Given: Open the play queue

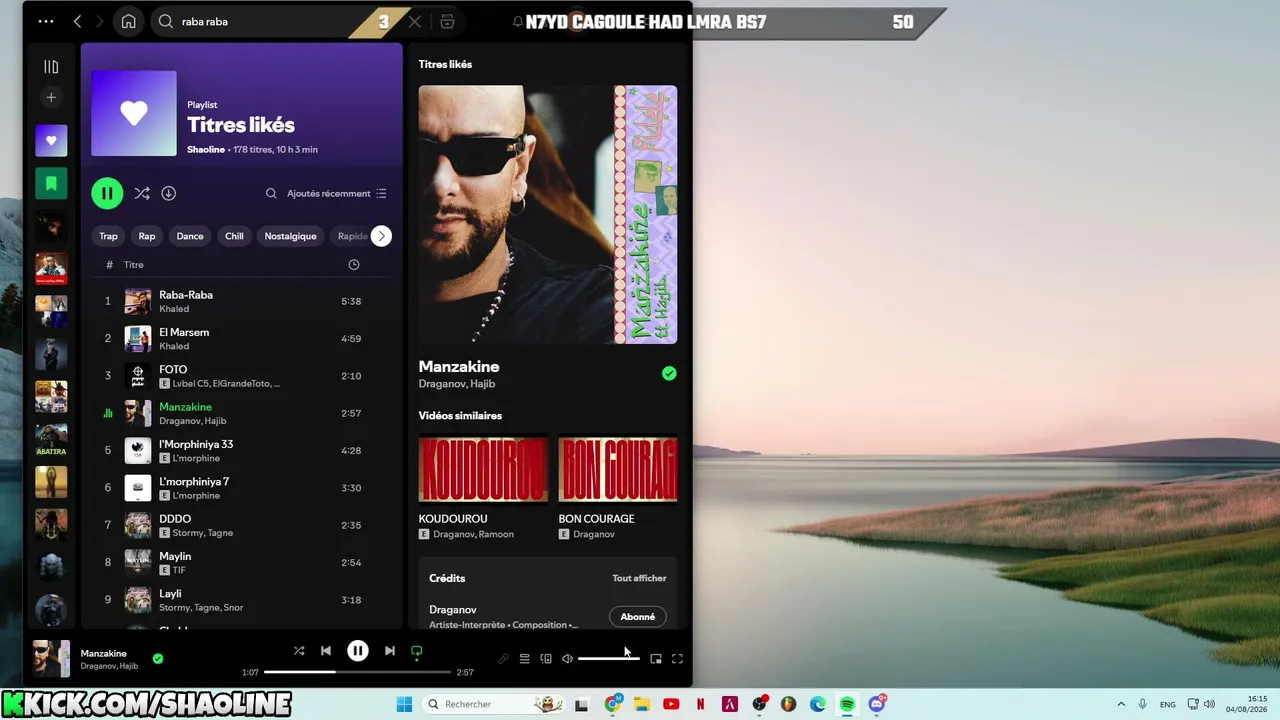Looking at the screenshot, I should (524, 659).
